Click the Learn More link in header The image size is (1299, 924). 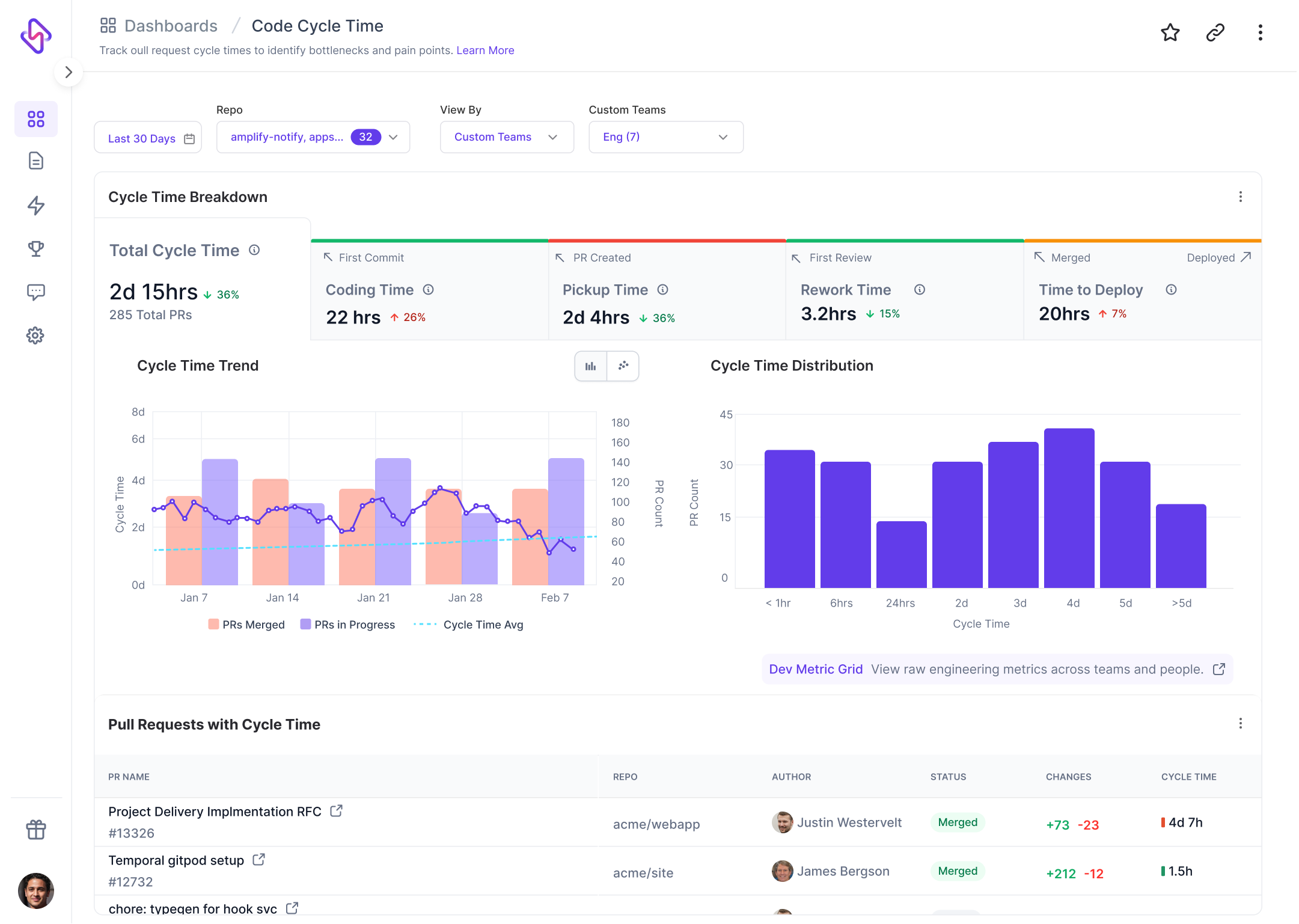point(486,48)
